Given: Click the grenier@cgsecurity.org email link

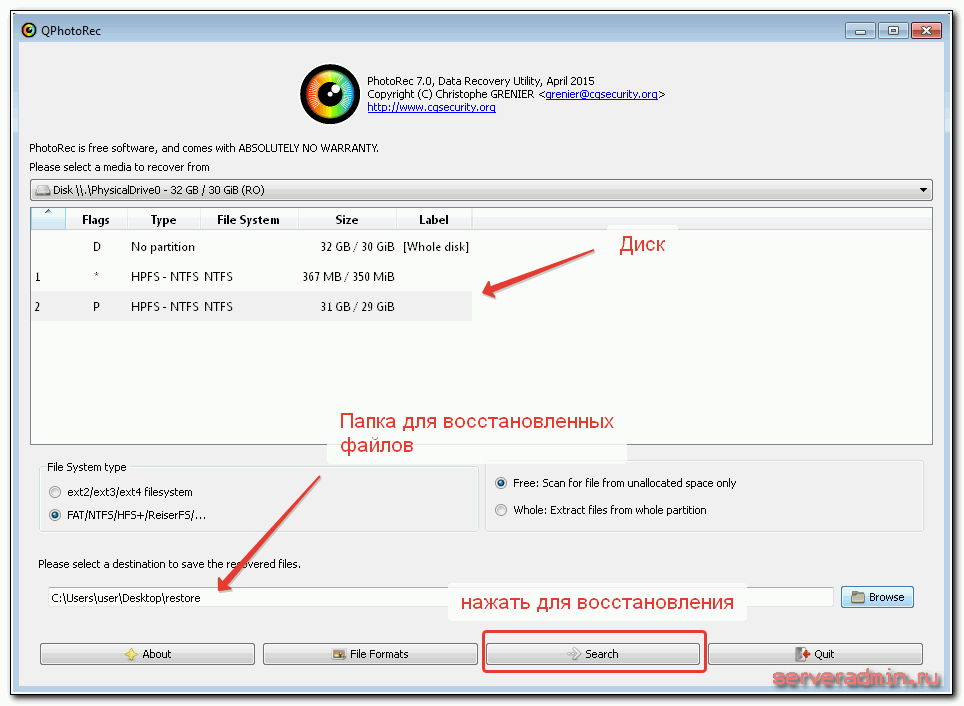Looking at the screenshot, I should (x=601, y=94).
